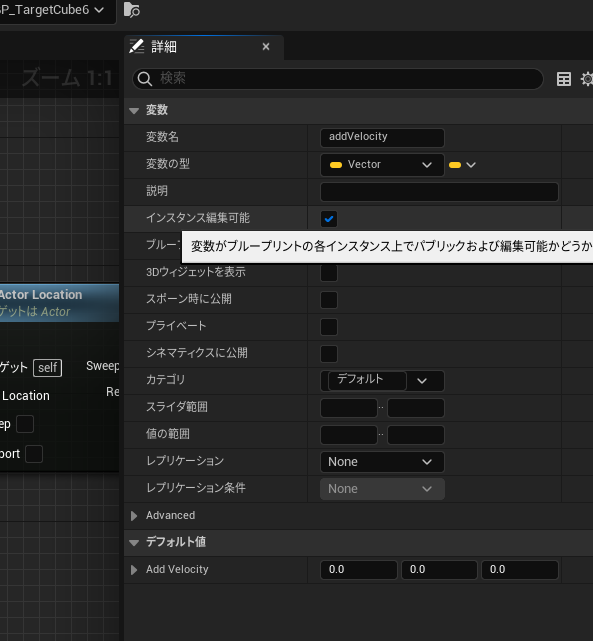Click the search magnifier icon in details

(x=145, y=78)
